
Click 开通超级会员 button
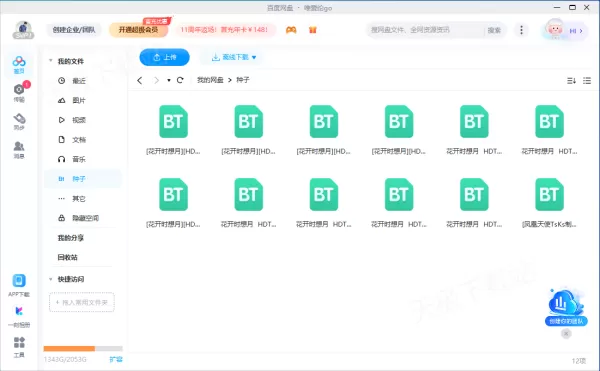[x=139, y=30]
